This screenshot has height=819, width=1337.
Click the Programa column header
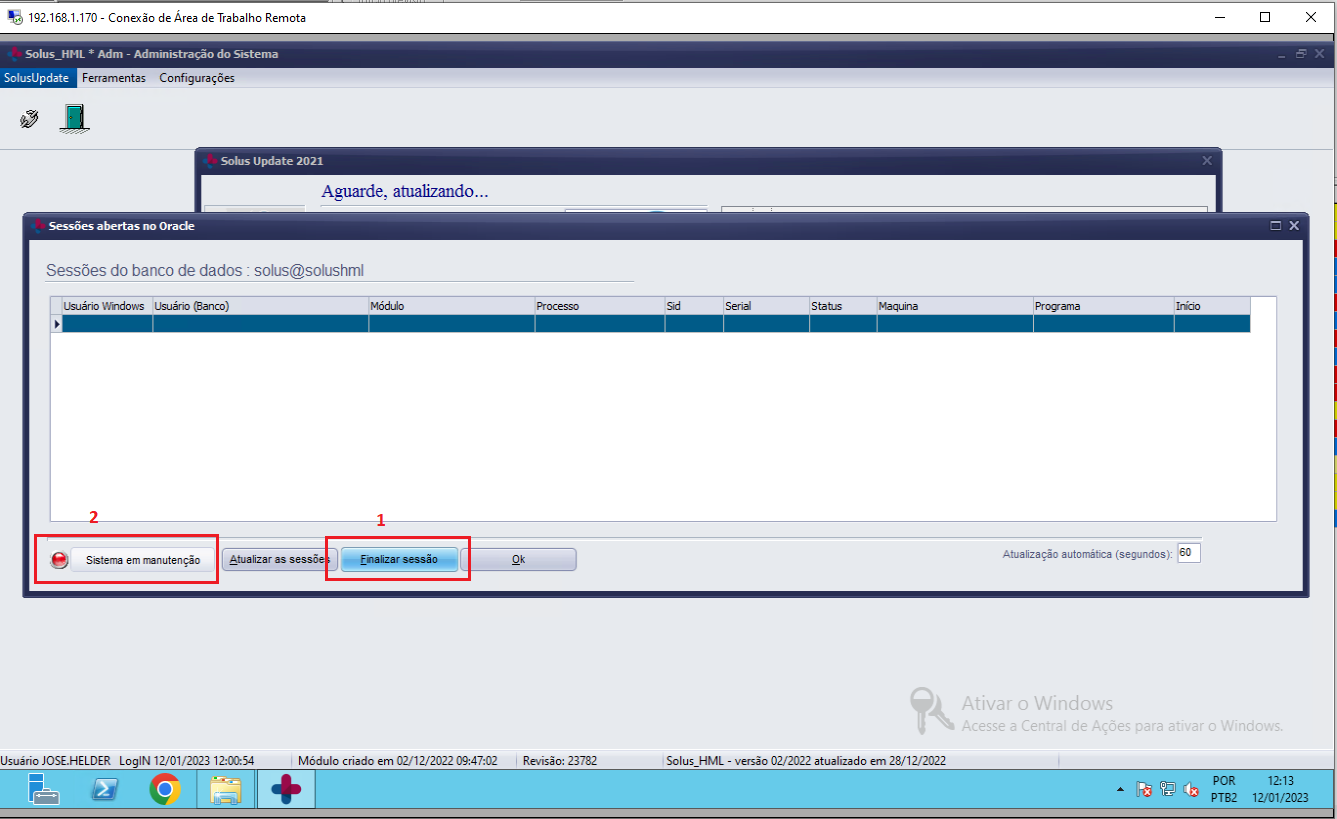[1103, 306]
